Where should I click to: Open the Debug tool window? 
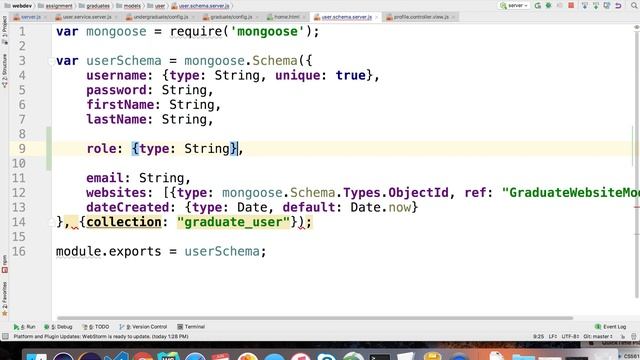[58, 327]
